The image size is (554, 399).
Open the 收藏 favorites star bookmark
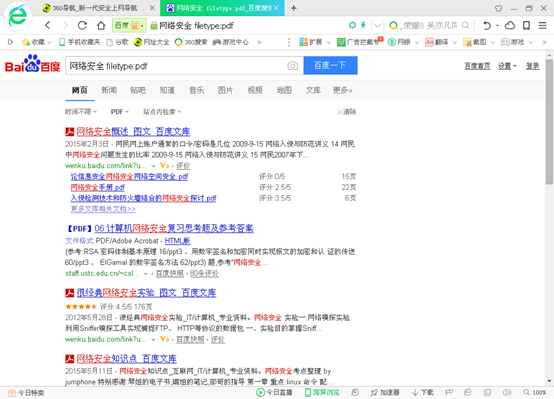coord(36,42)
